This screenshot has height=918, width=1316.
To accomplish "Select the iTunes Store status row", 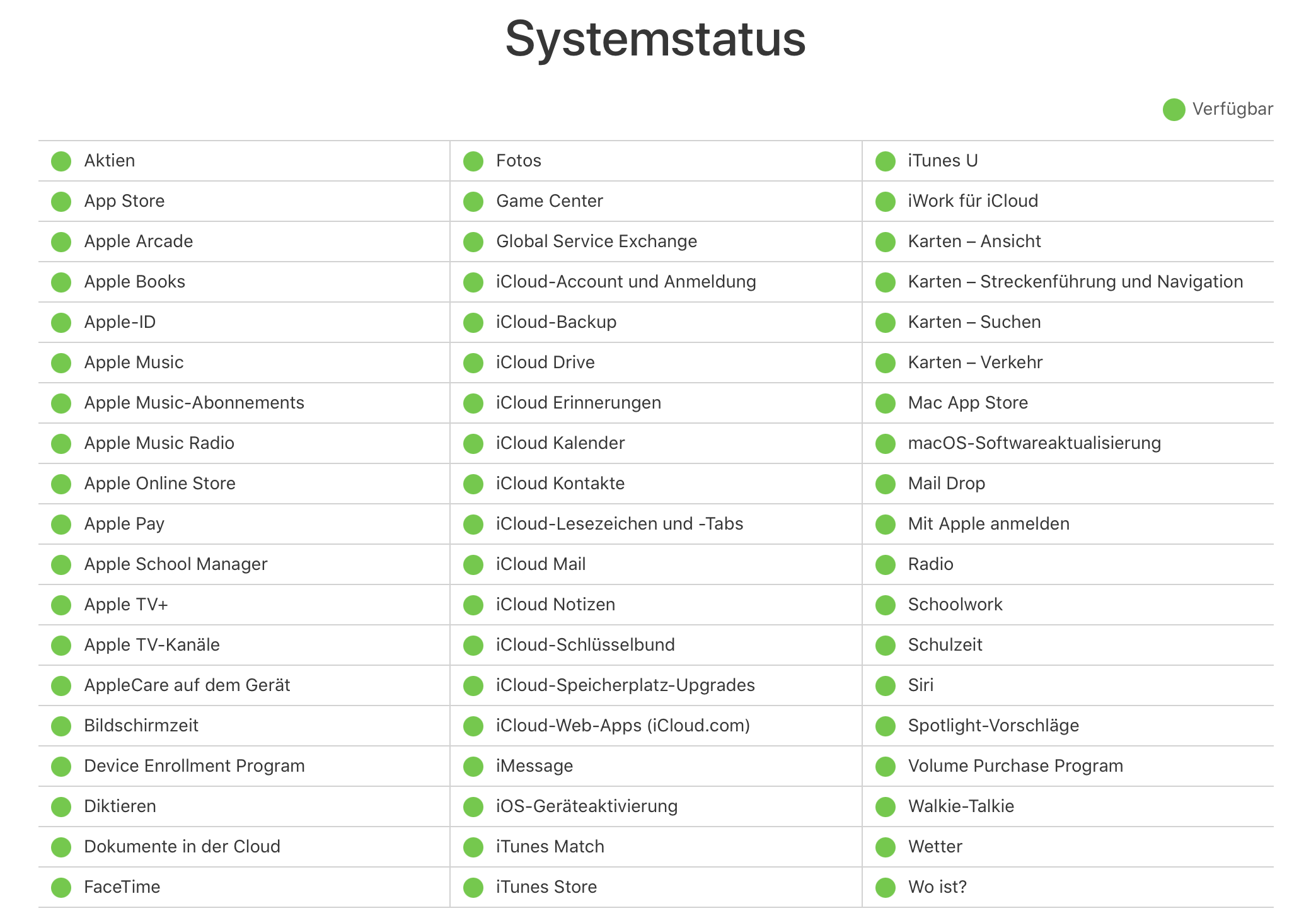I will click(x=546, y=887).
